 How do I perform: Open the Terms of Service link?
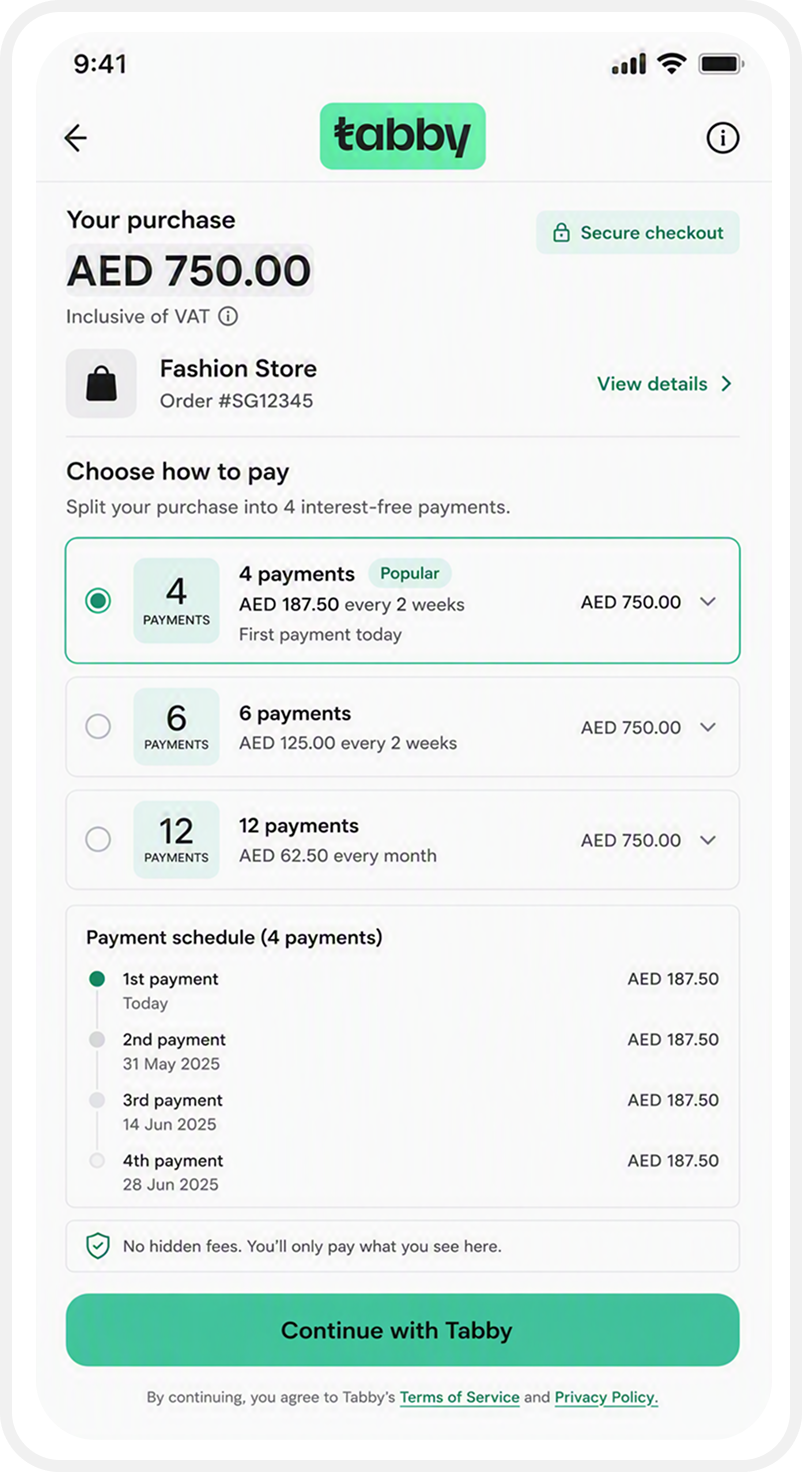pos(460,1398)
